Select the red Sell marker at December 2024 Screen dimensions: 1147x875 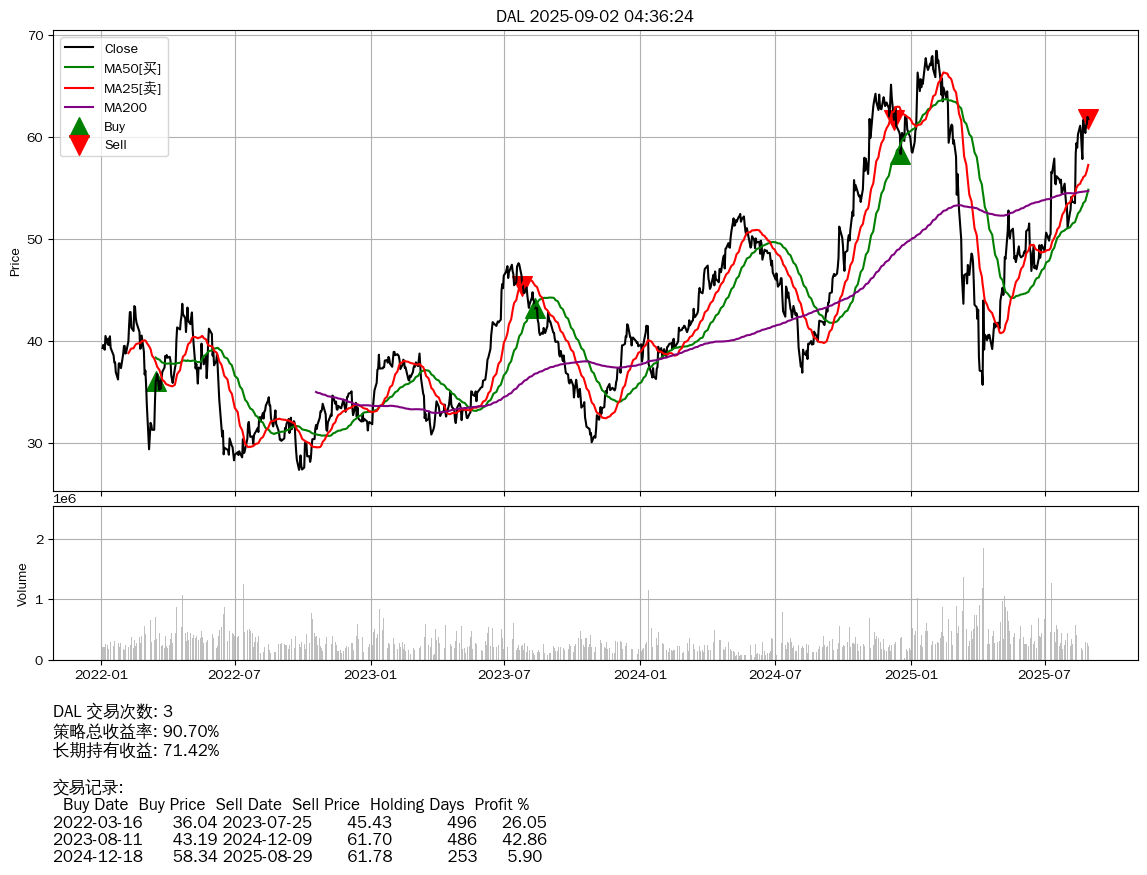click(894, 119)
